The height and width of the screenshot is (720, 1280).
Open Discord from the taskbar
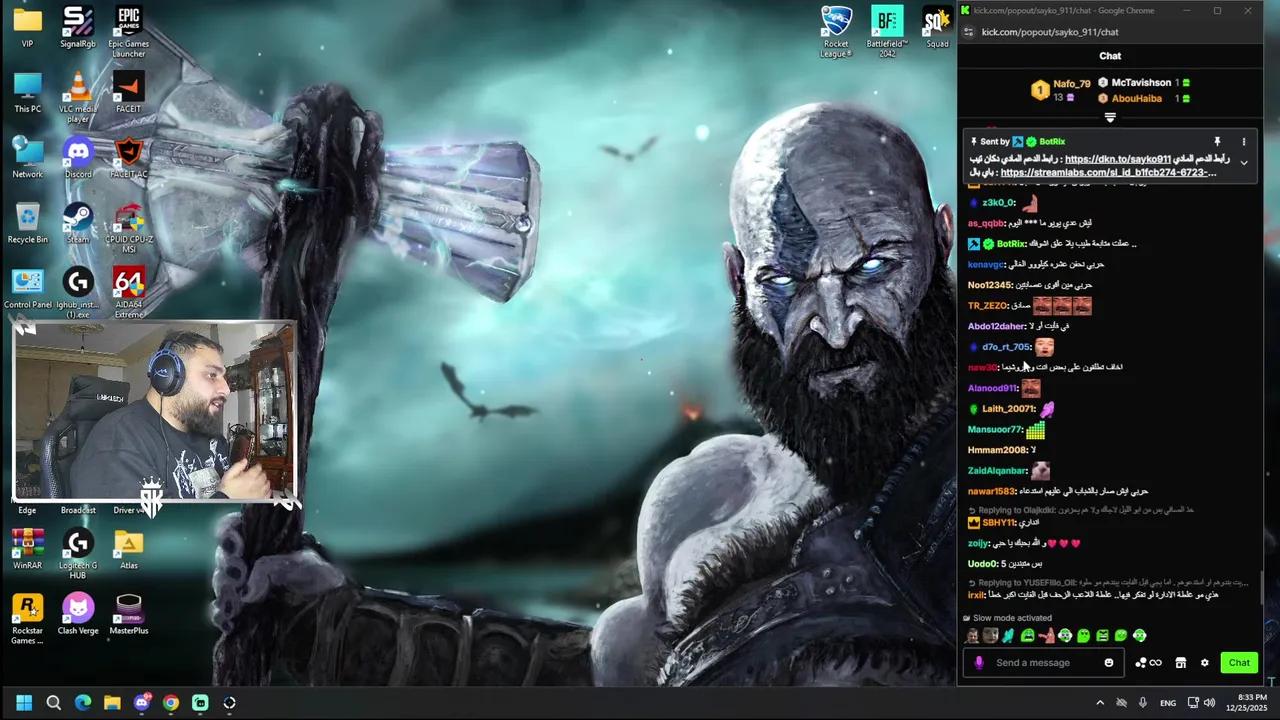tap(142, 702)
